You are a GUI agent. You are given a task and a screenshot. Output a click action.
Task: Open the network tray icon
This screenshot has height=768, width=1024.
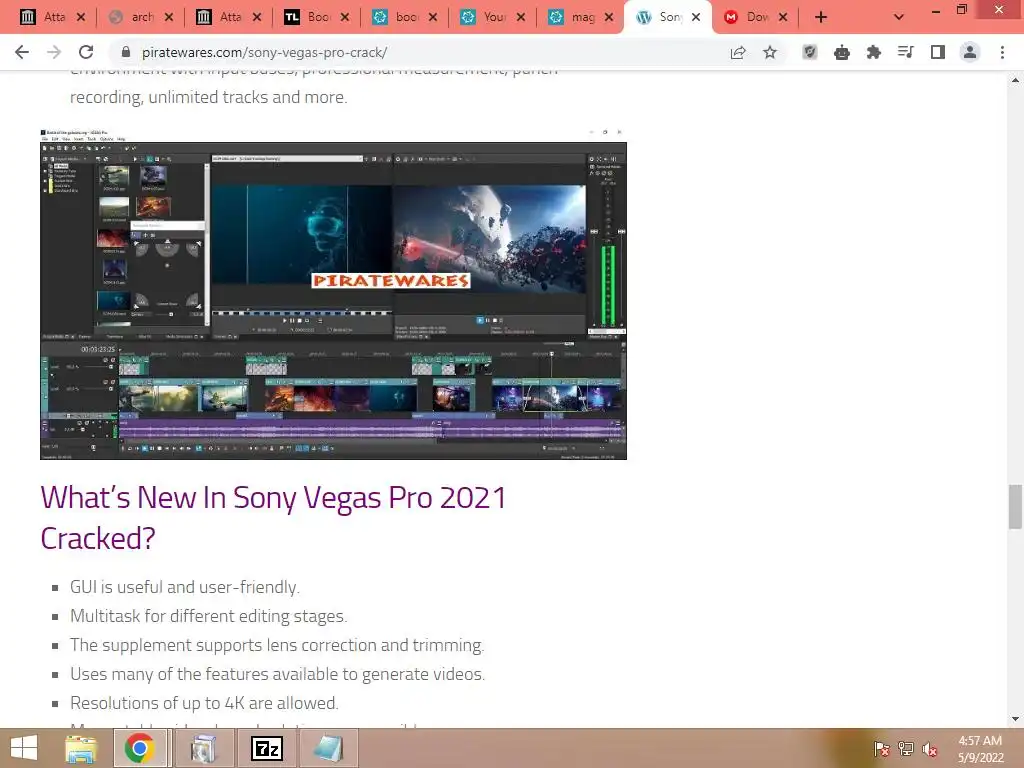click(x=906, y=749)
